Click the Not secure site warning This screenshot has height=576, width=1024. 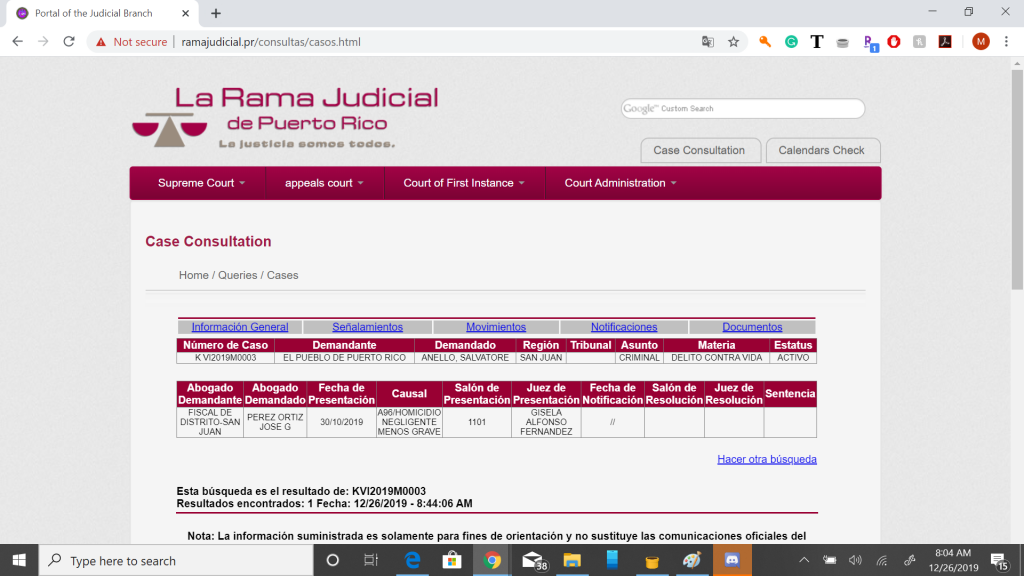(131, 42)
